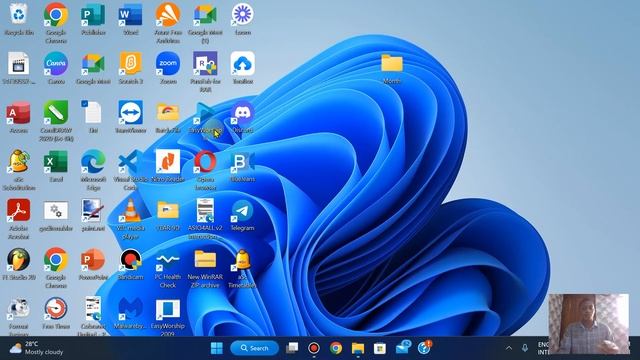
Task: Launch the Format Factory shortcut
Action: tap(19, 316)
